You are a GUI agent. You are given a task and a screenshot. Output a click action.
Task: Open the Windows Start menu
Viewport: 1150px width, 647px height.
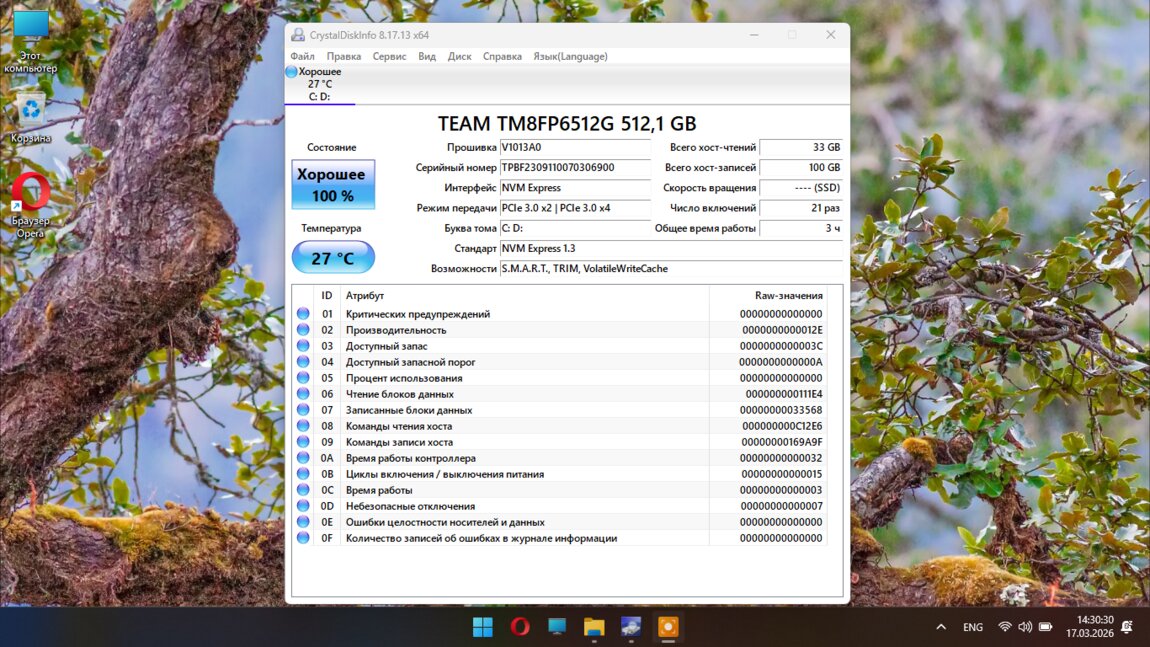[x=482, y=627]
